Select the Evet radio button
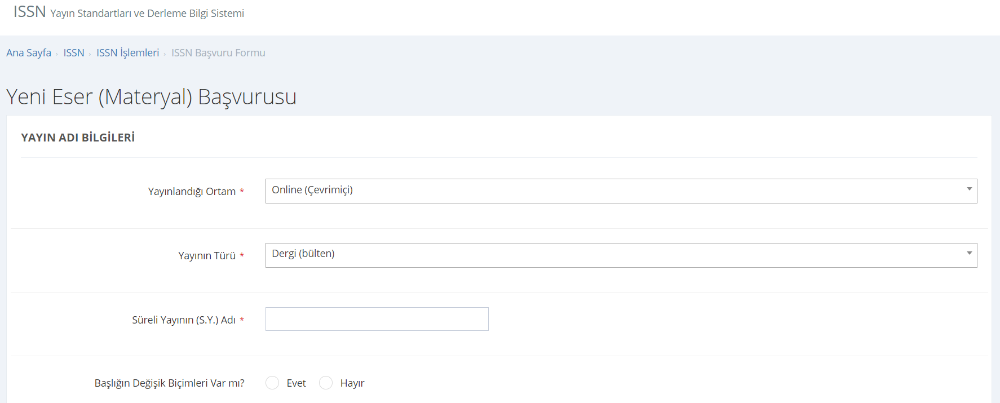The width and height of the screenshot is (1000, 403). [273, 383]
